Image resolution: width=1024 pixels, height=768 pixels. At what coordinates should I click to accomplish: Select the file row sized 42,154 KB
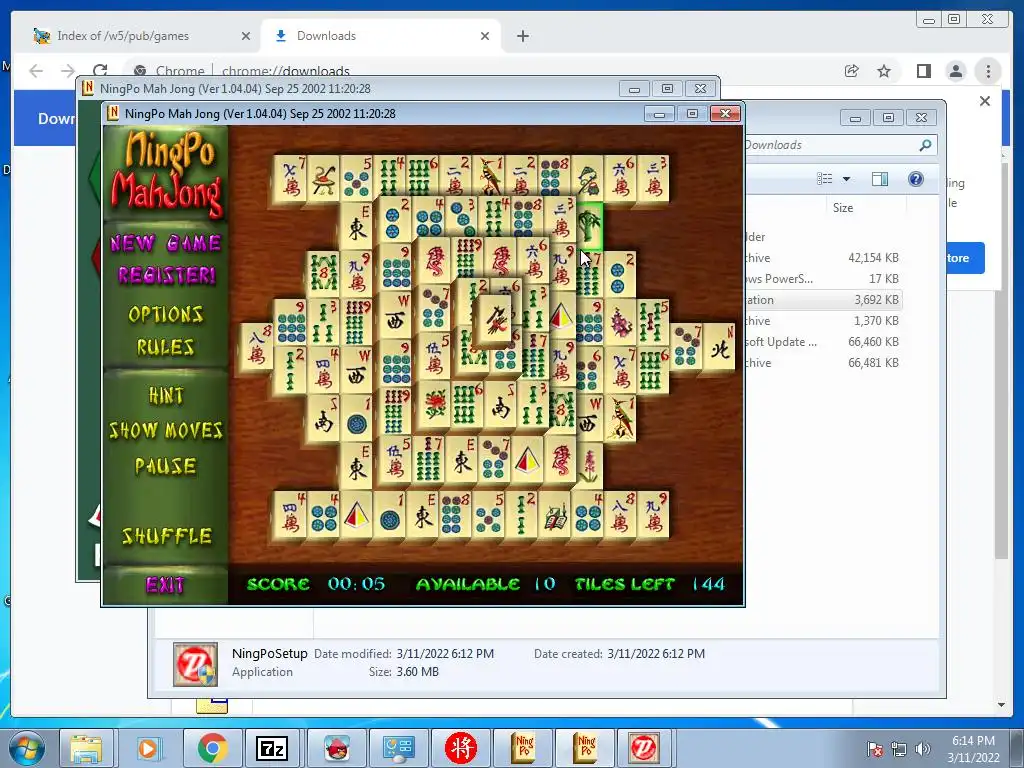click(x=823, y=258)
